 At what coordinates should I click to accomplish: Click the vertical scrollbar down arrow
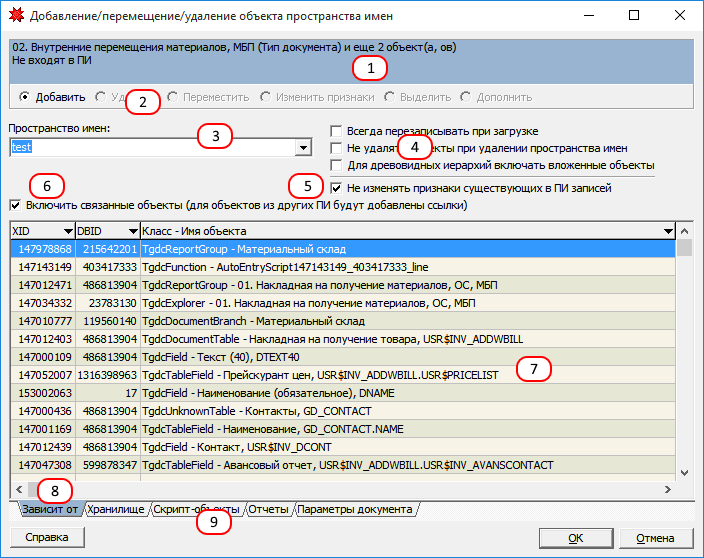tap(685, 471)
